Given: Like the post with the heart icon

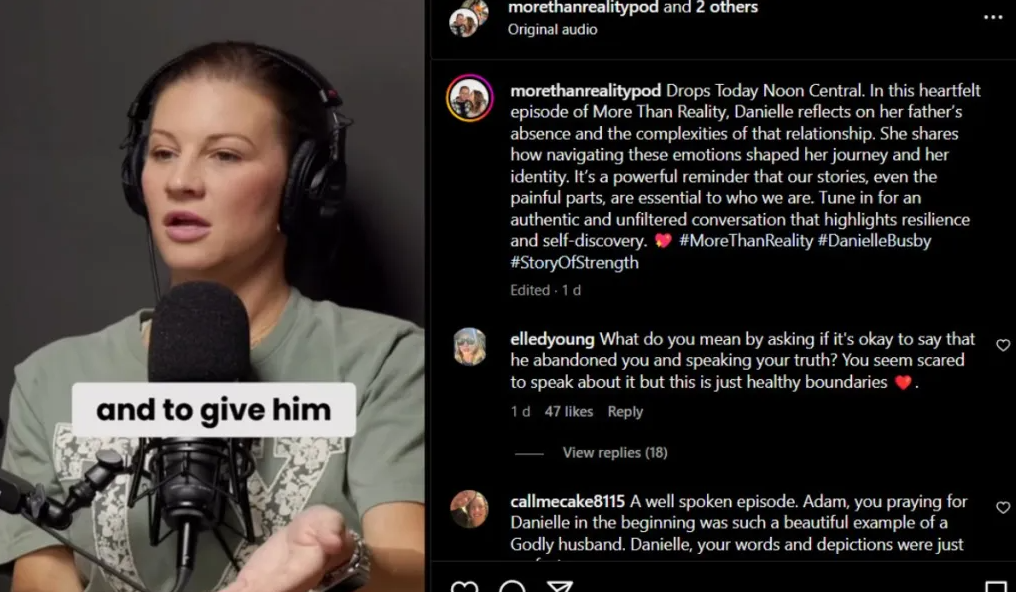Looking at the screenshot, I should [464, 586].
